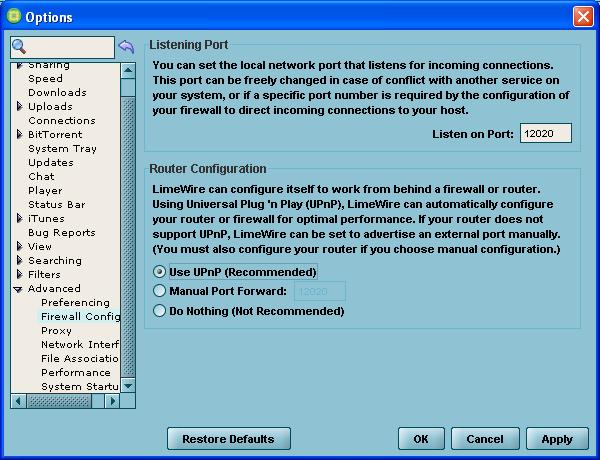The height and width of the screenshot is (460, 600).
Task: Expand the BitTorrent tree node
Action: pyautogui.click(x=19, y=134)
